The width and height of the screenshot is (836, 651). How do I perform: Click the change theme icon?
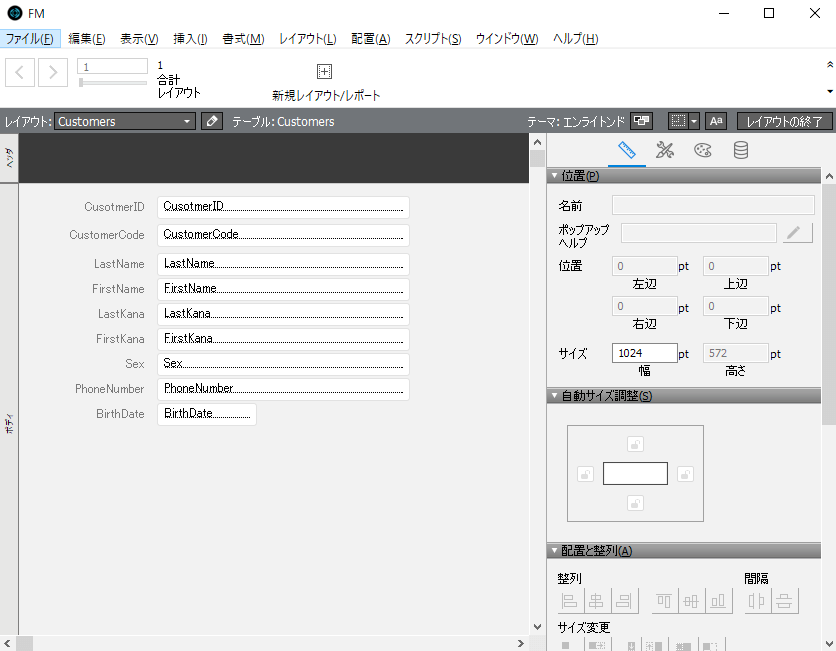(x=641, y=121)
